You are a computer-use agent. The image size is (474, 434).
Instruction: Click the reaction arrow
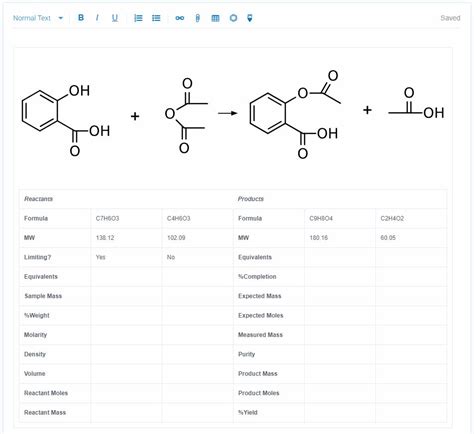[228, 113]
